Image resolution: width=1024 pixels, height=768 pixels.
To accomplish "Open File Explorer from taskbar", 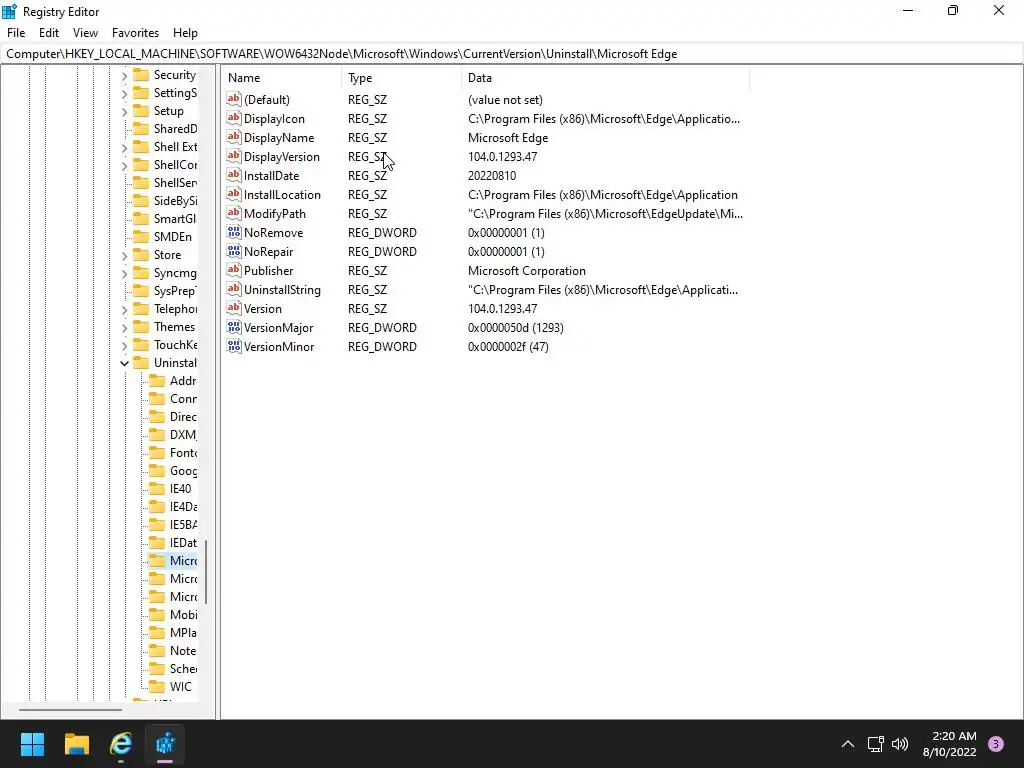I will tap(76, 744).
